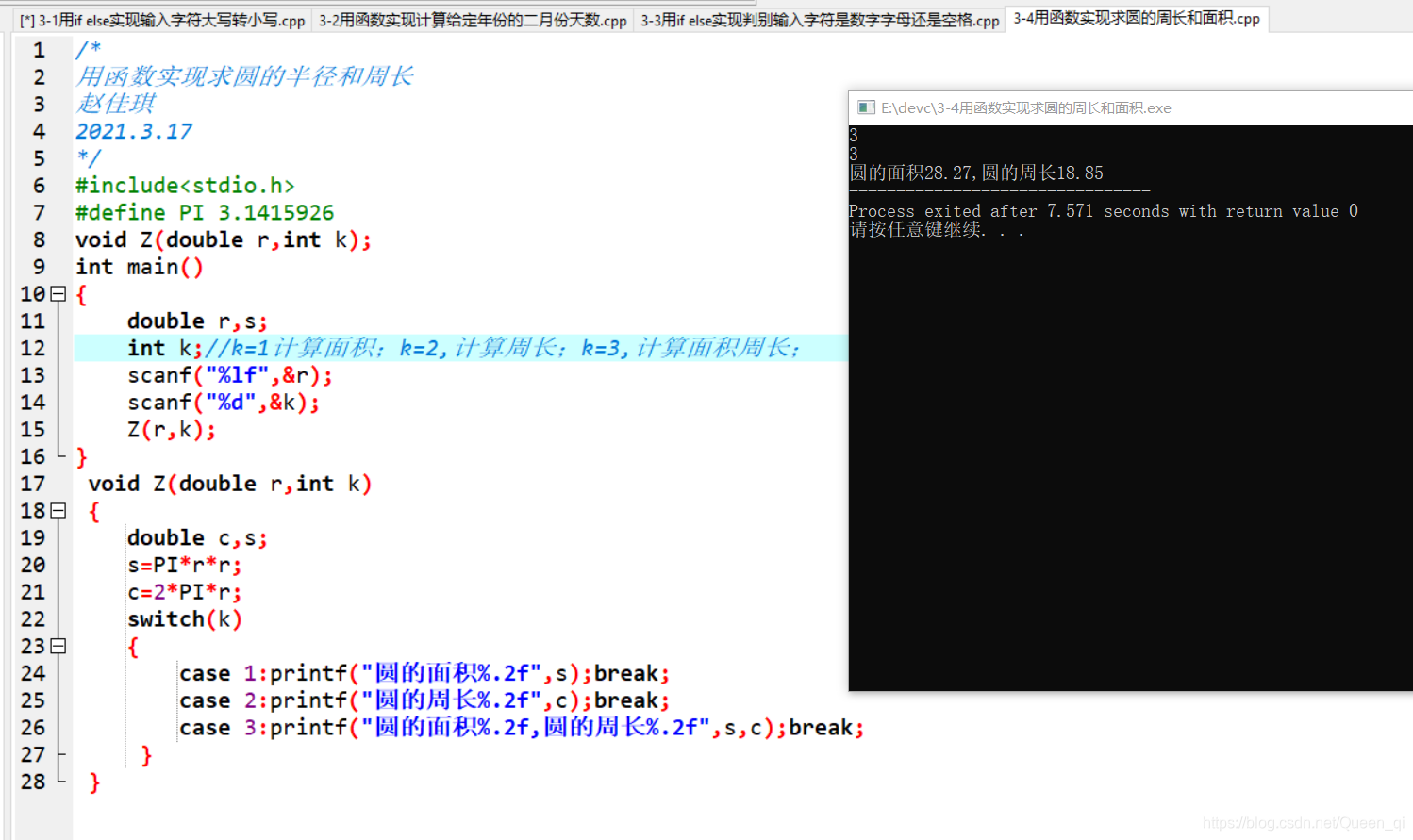Click the case 2 printf line
Screen dimensions: 1413x840
424,700
